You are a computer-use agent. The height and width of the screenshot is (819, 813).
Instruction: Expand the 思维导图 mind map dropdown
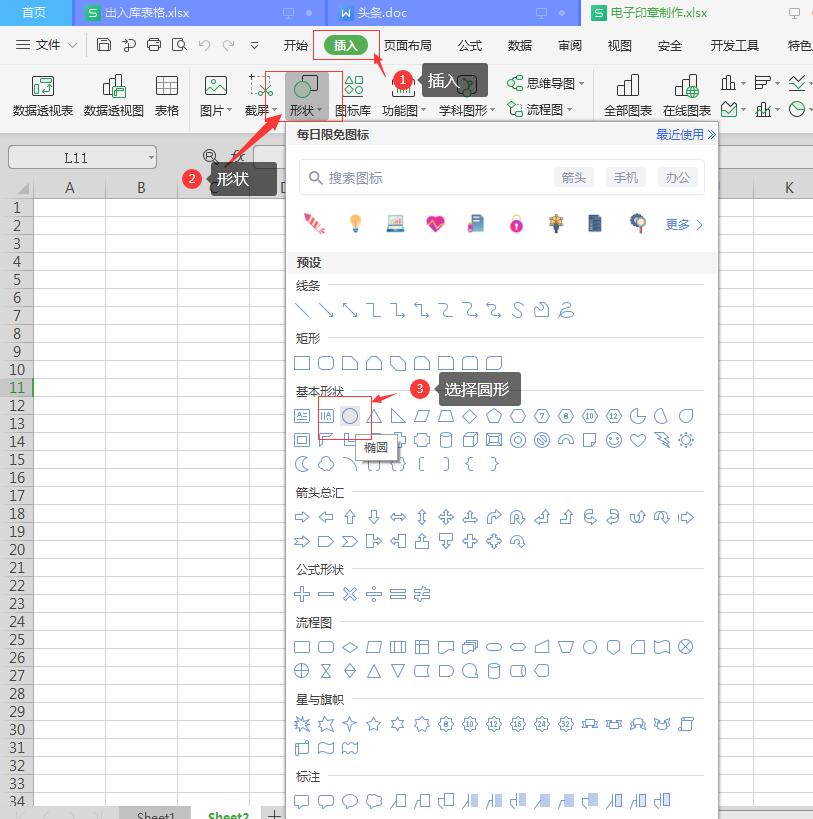579,84
